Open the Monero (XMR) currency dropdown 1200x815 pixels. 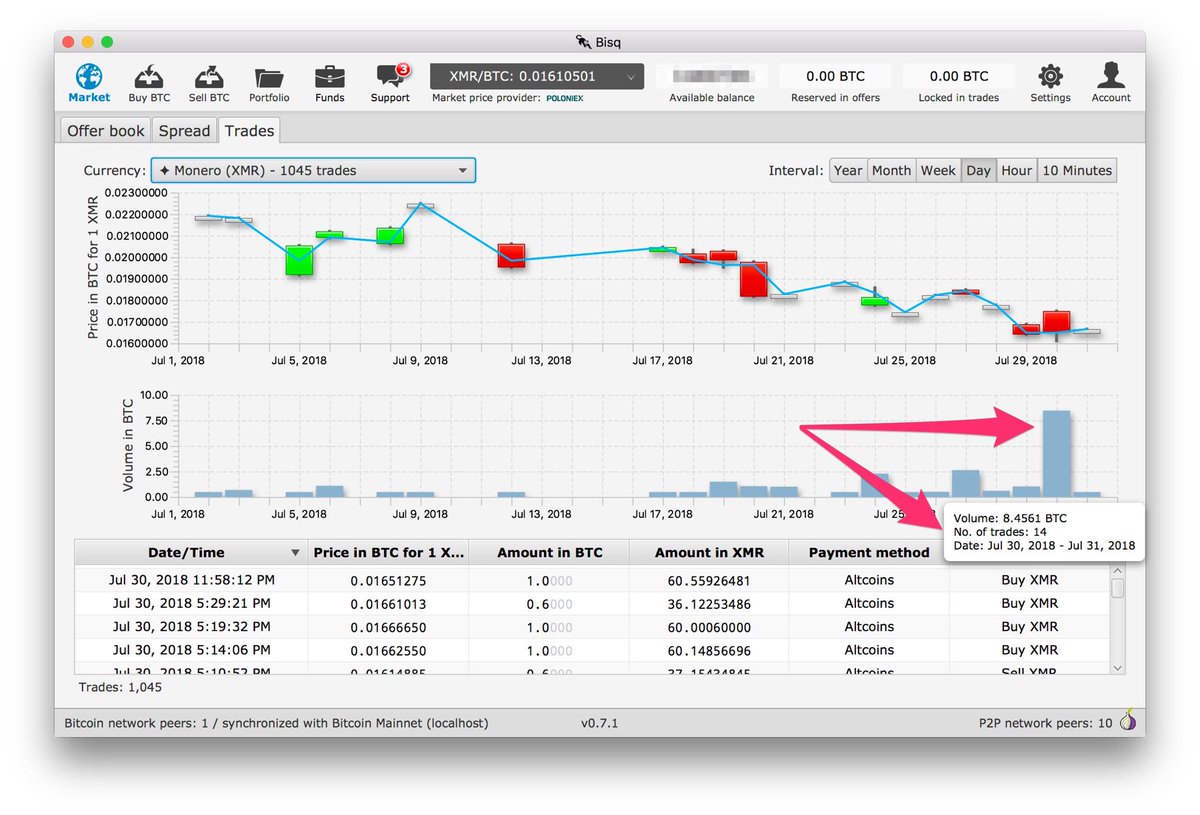[313, 170]
